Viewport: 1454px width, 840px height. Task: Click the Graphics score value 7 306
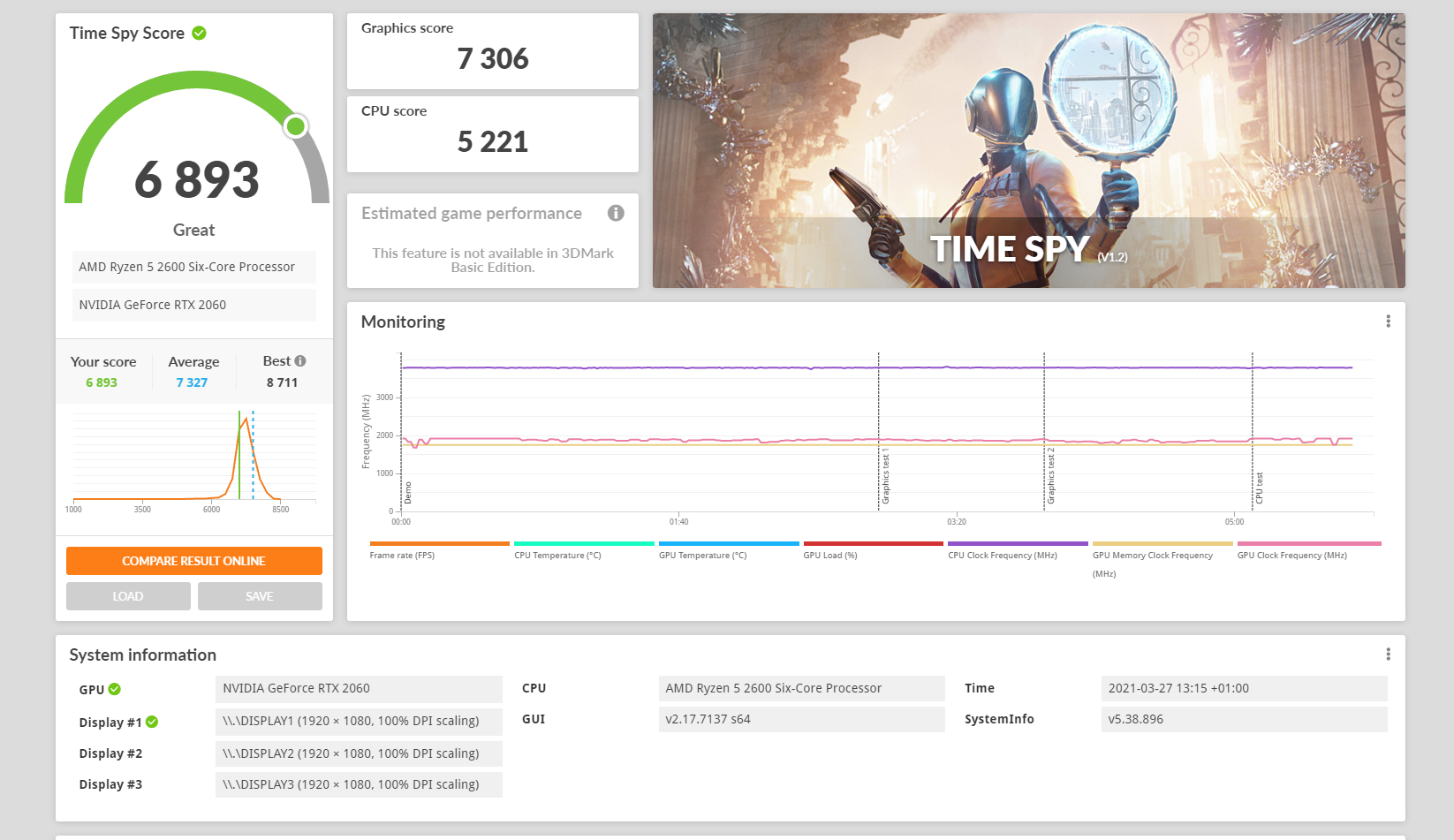click(x=493, y=59)
